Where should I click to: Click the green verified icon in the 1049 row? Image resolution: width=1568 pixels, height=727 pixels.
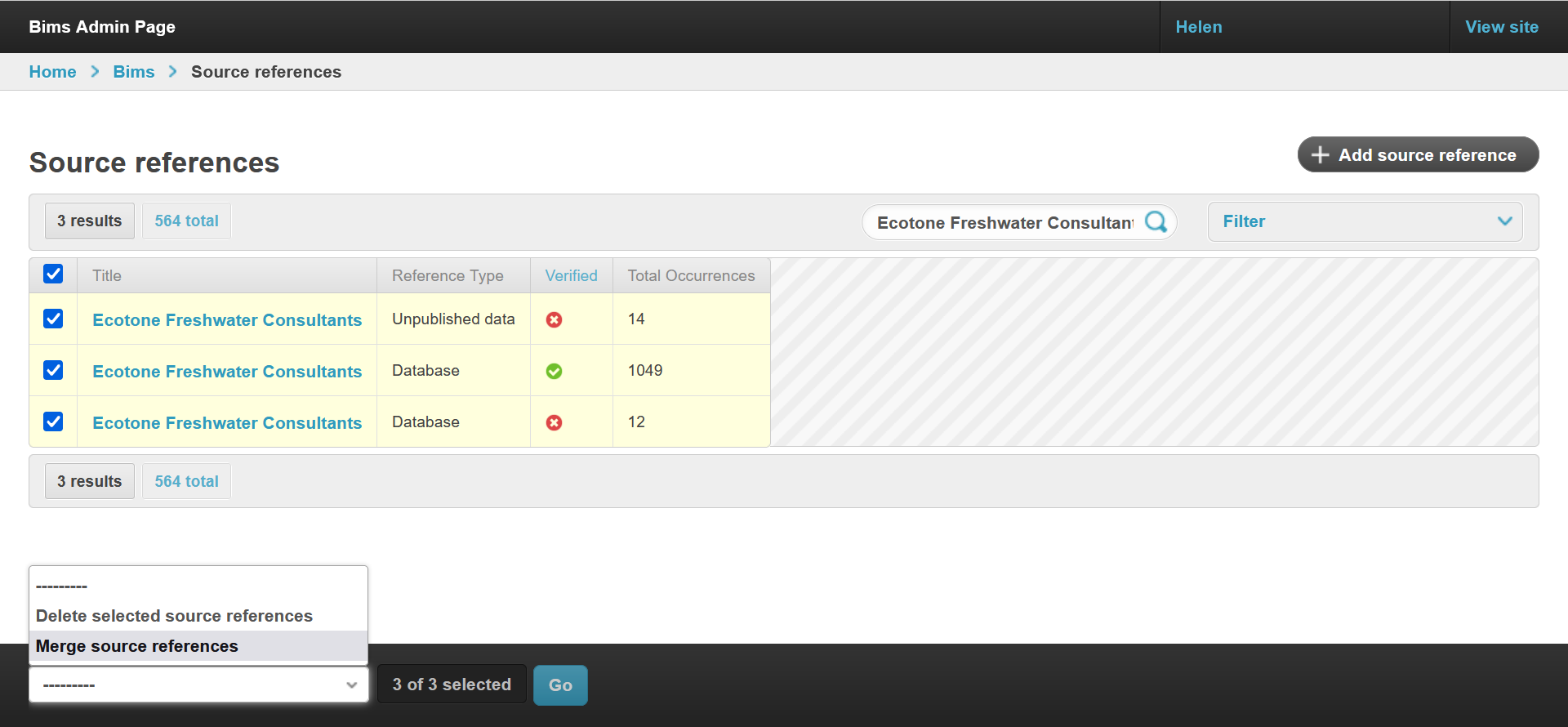point(554,371)
